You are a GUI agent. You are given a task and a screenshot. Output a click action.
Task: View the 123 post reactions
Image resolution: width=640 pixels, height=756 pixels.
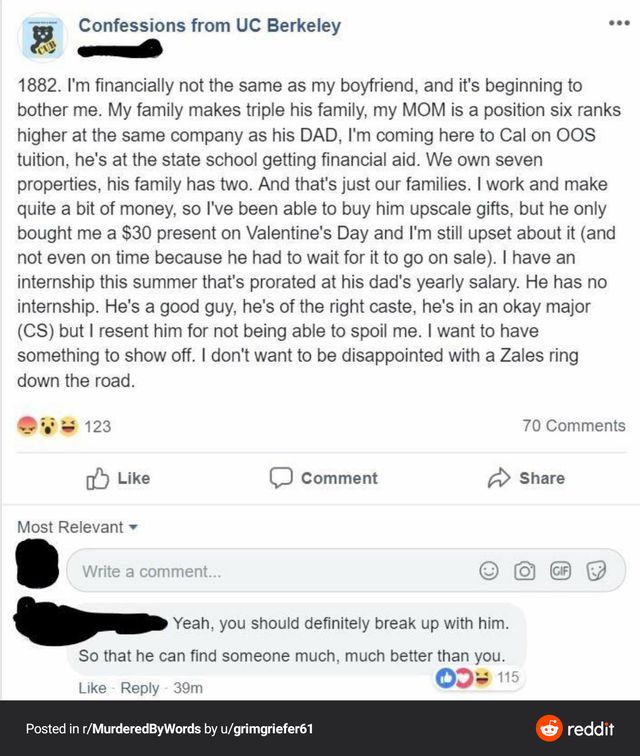click(97, 426)
